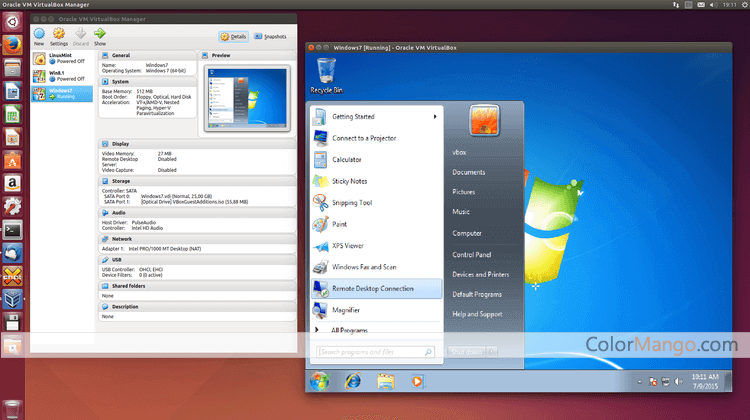Expand the Getting Started submenu arrow
This screenshot has height=420, width=750.
(435, 117)
